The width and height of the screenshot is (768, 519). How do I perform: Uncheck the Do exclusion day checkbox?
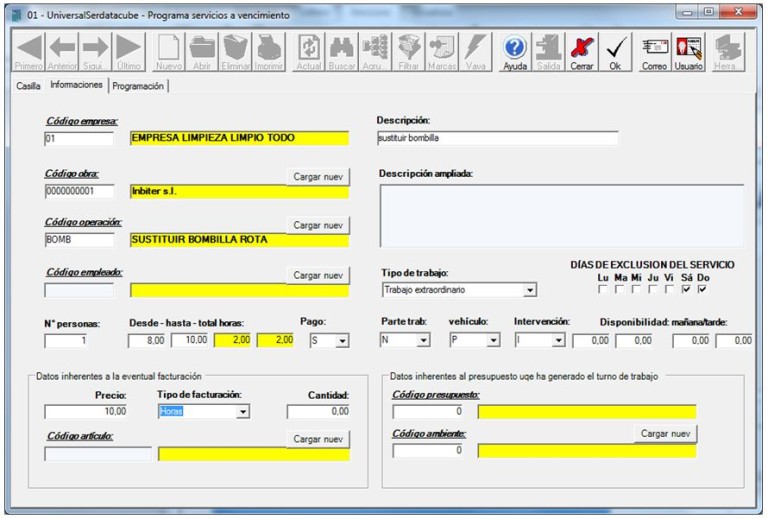[x=703, y=289]
